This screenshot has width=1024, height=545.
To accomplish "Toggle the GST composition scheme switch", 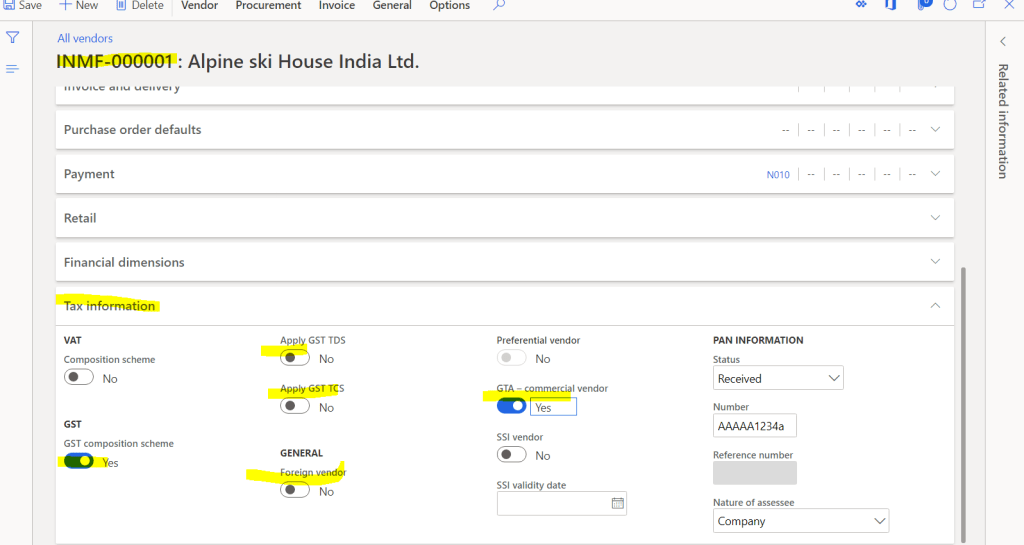I will pos(79,461).
